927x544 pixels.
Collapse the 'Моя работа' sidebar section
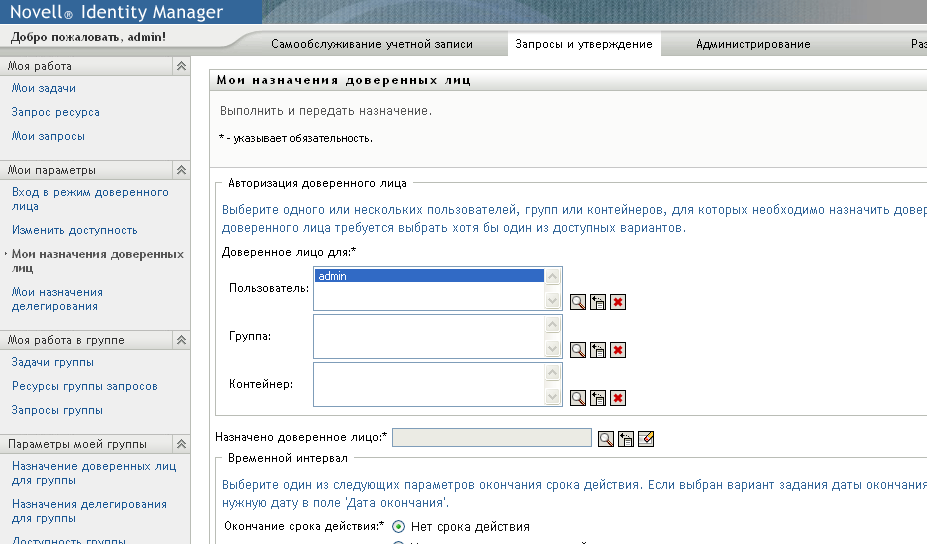[x=181, y=66]
